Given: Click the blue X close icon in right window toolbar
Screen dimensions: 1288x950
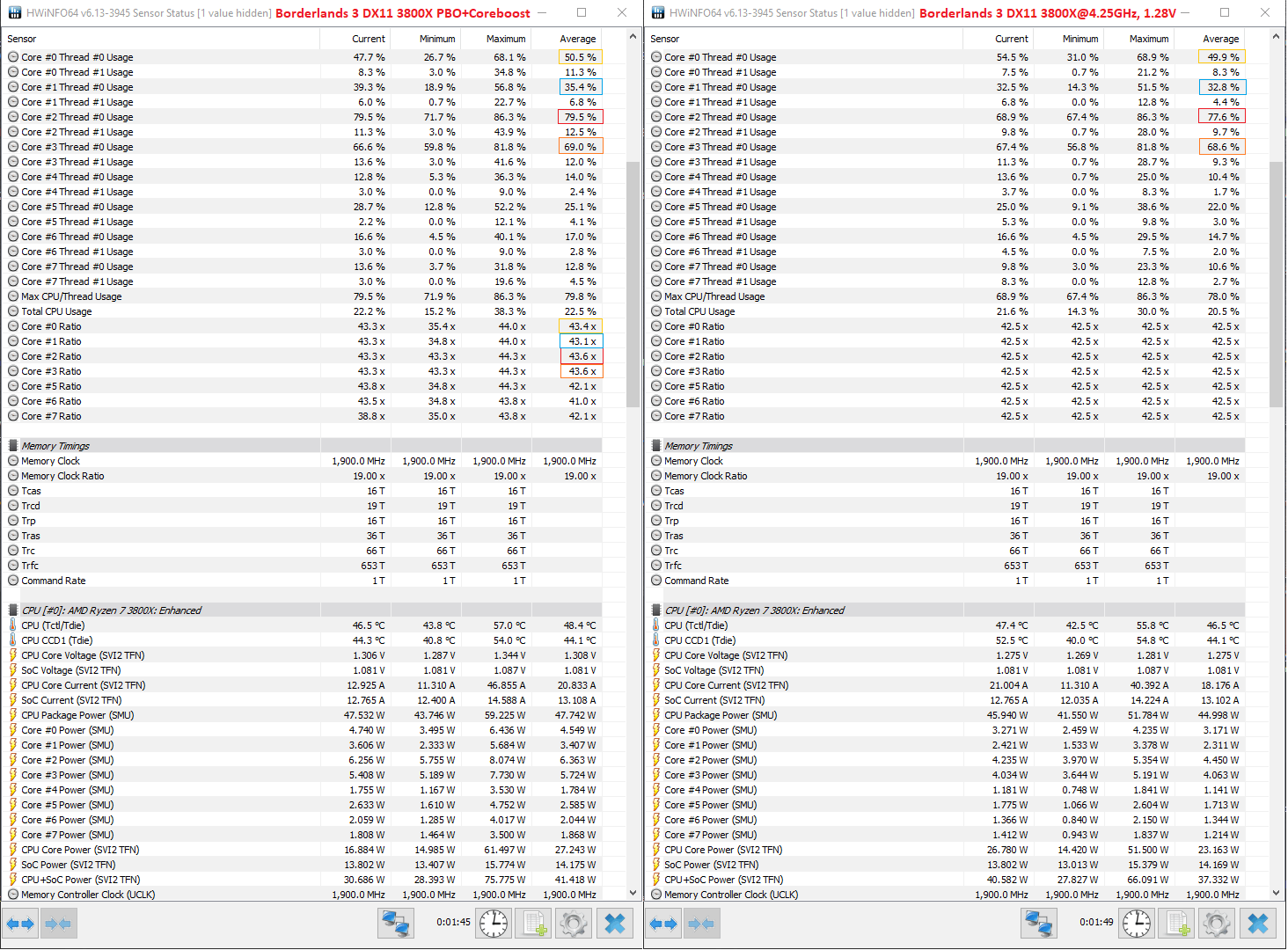Looking at the screenshot, I should [1258, 924].
